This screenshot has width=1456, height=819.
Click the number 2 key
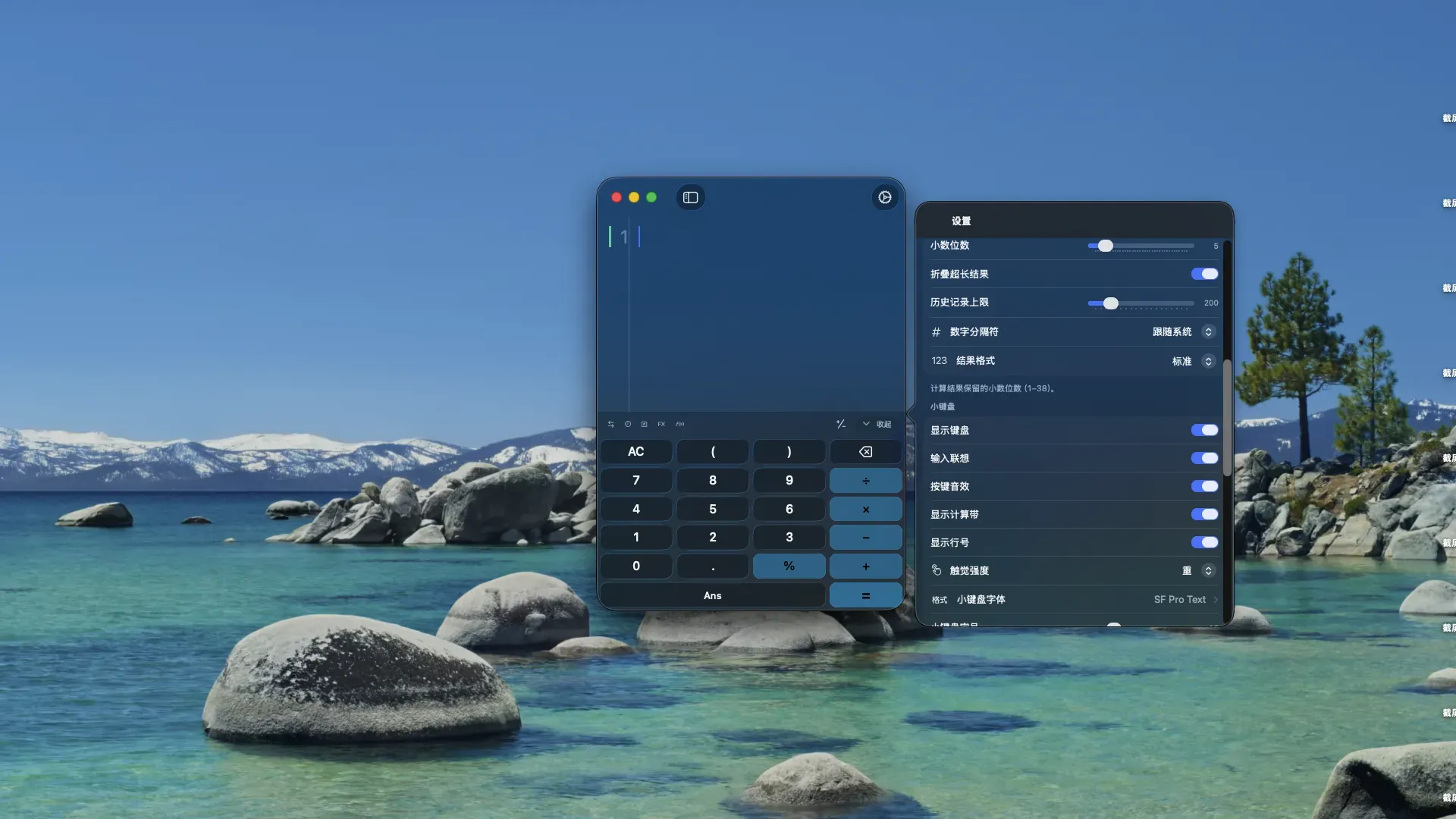[713, 538]
